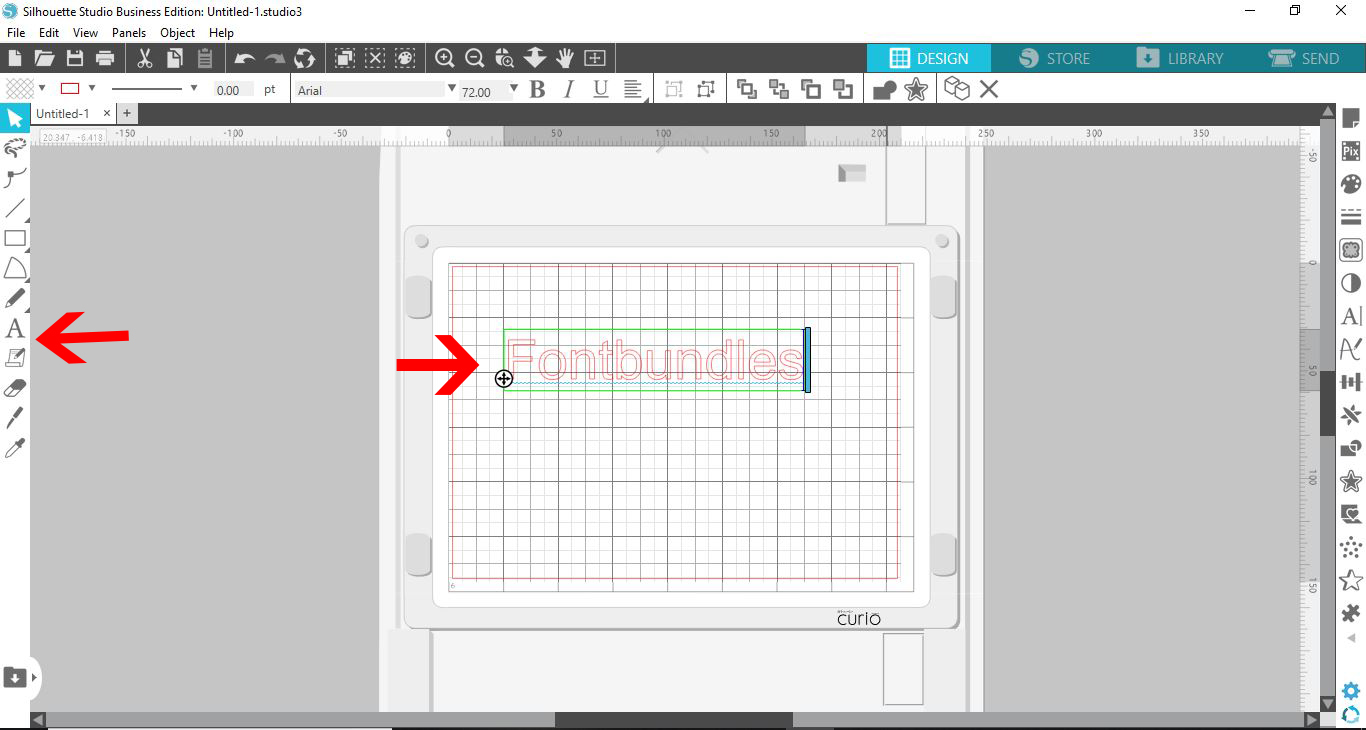Open the Puzzle piece panel
This screenshot has height=730, width=1366.
click(1351, 613)
